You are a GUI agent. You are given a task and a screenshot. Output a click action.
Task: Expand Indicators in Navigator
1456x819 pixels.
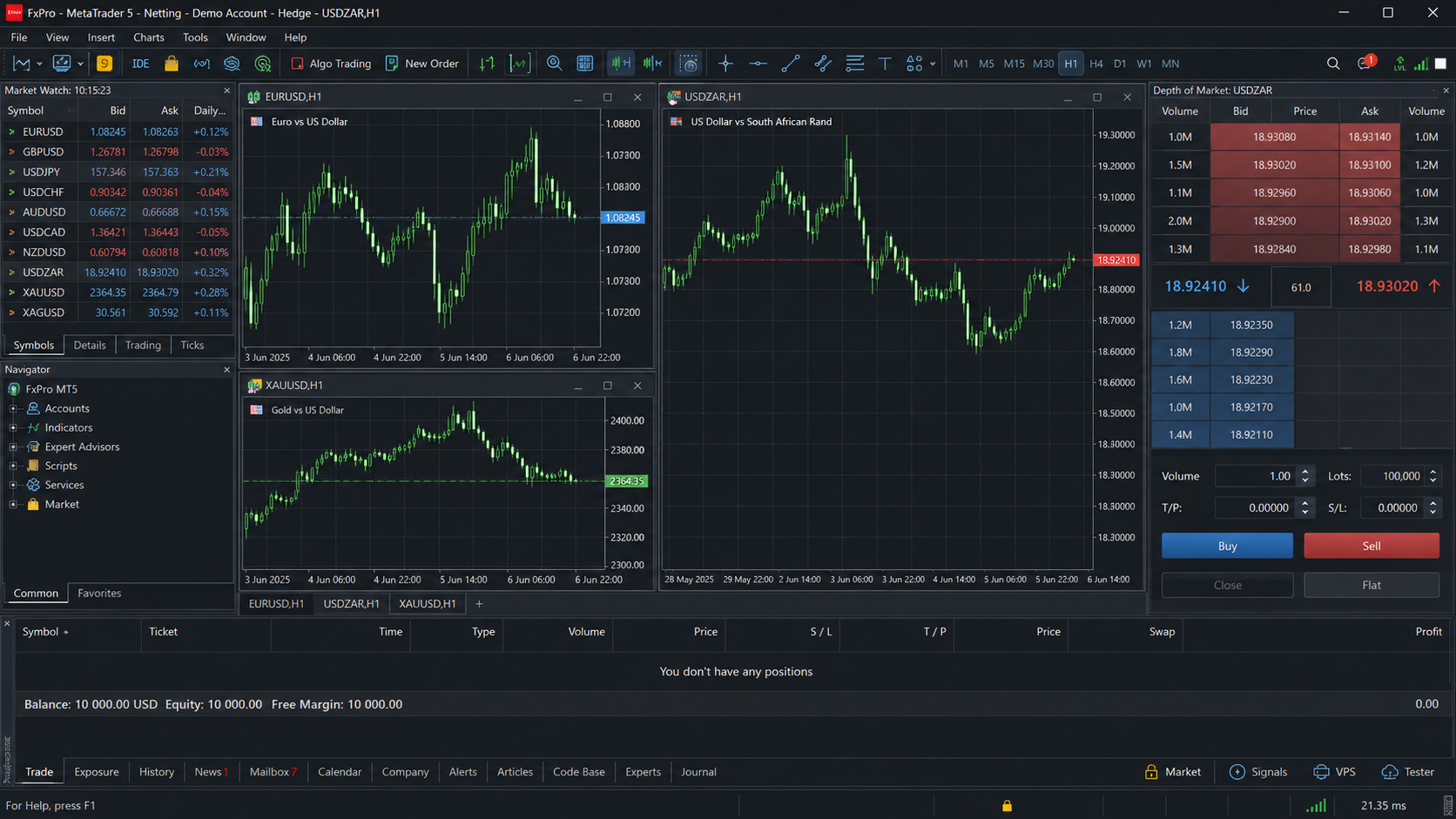(13, 427)
